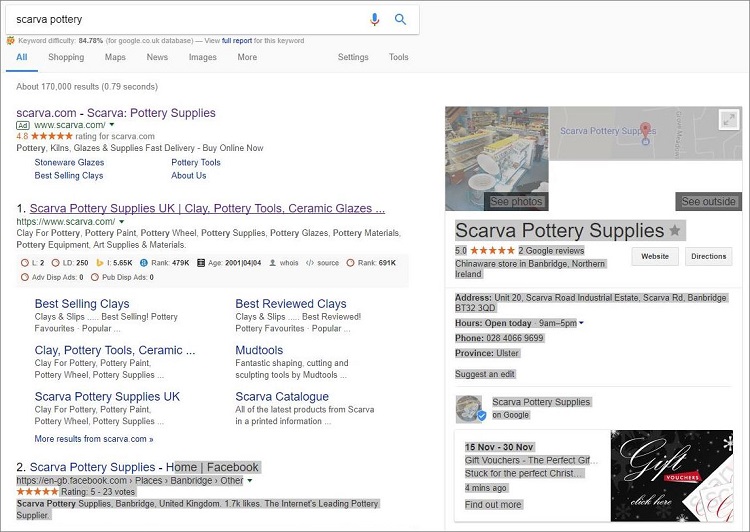
Task: Click the voice search microphone icon
Action: [375, 19]
